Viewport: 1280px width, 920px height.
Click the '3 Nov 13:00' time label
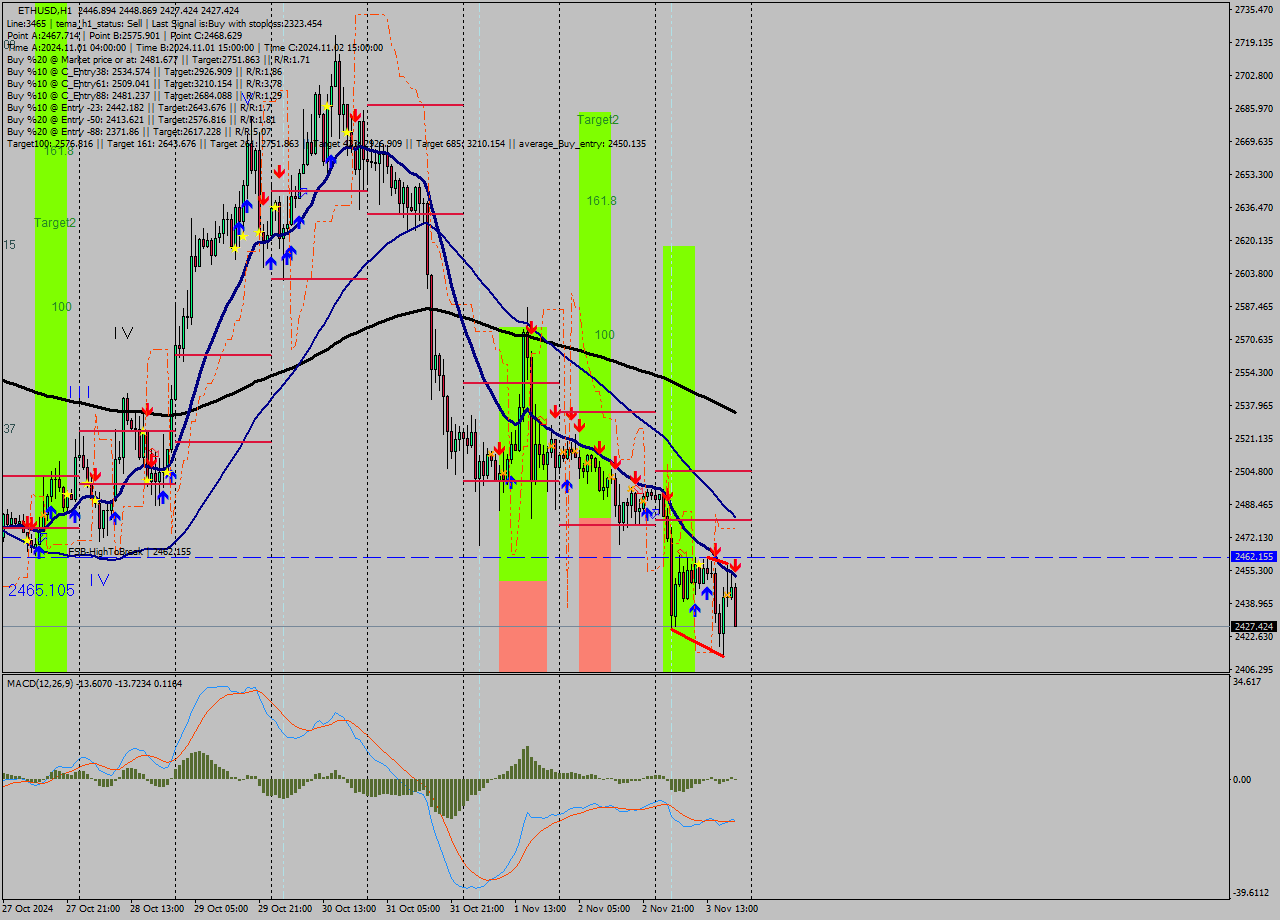732,909
